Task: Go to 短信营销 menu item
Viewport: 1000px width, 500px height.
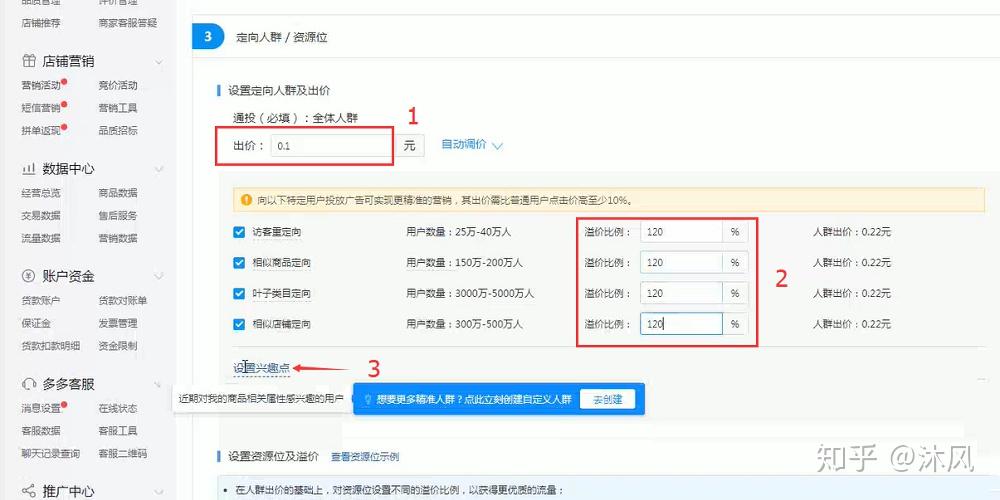Action: pos(41,108)
